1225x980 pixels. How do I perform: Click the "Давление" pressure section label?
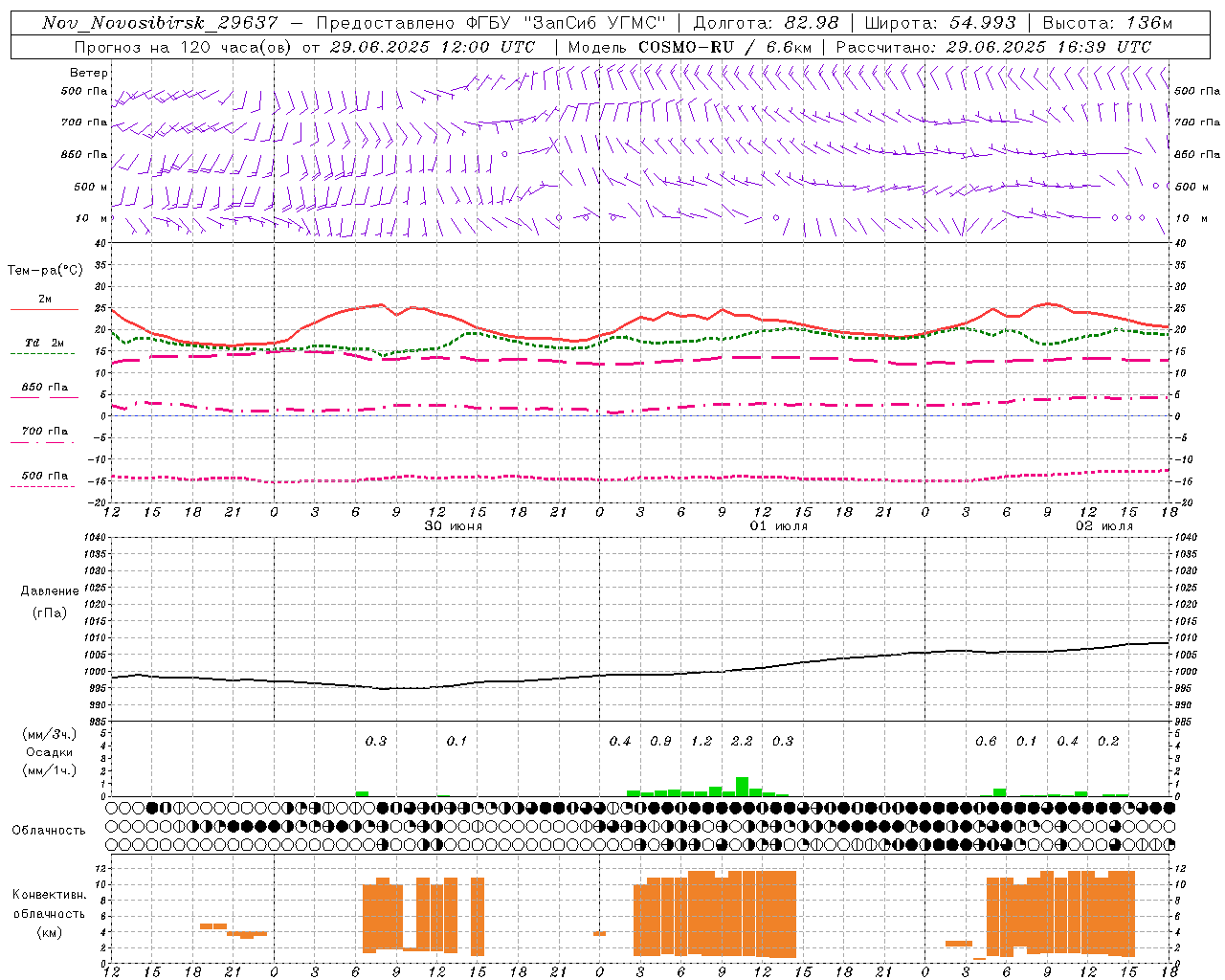50,591
